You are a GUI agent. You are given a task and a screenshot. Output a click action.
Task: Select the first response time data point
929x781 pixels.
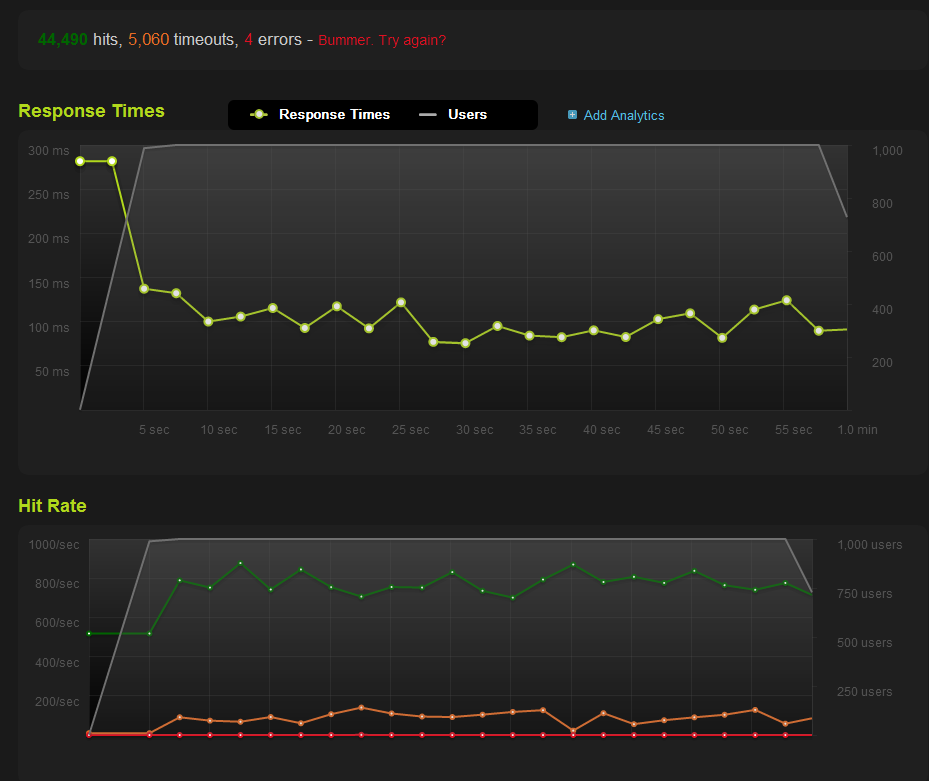80,161
